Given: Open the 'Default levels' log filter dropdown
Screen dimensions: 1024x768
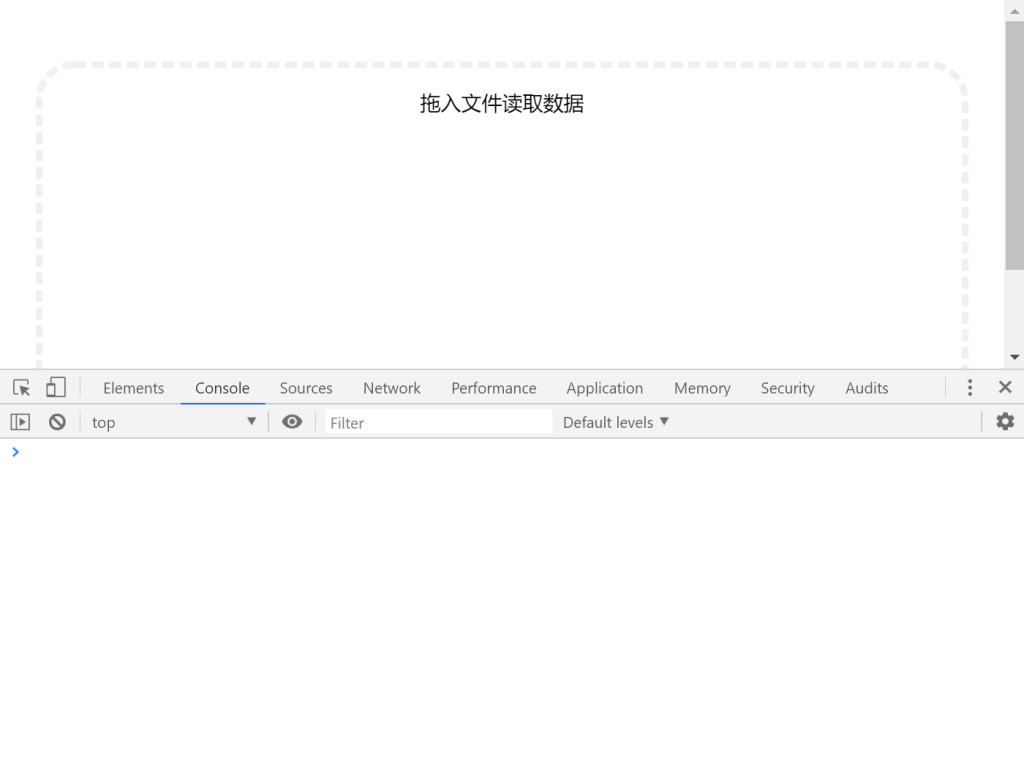Looking at the screenshot, I should (614, 422).
